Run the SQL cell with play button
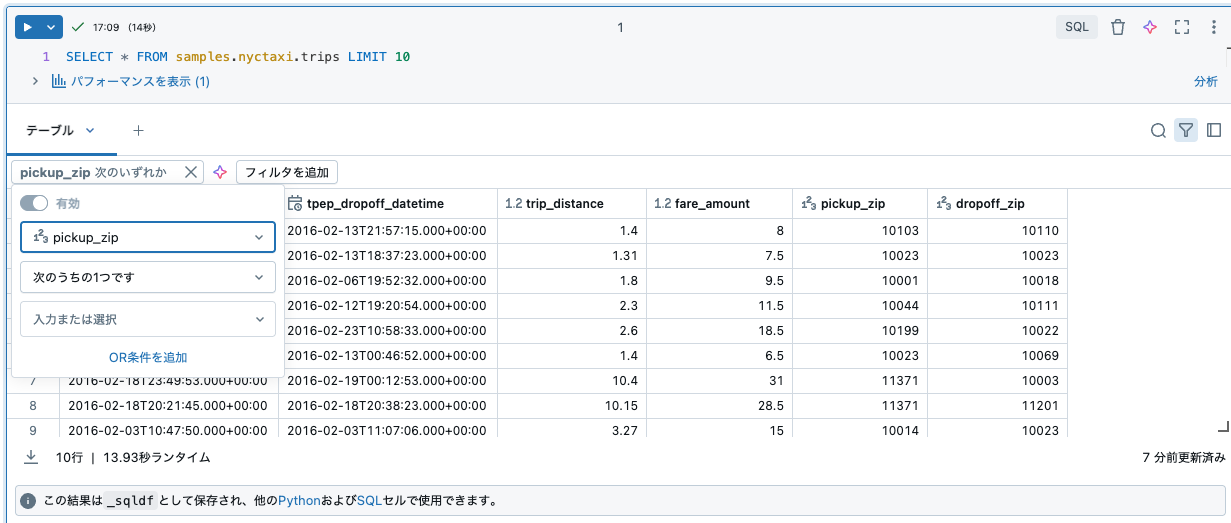This screenshot has width=1231, height=523. [x=28, y=27]
